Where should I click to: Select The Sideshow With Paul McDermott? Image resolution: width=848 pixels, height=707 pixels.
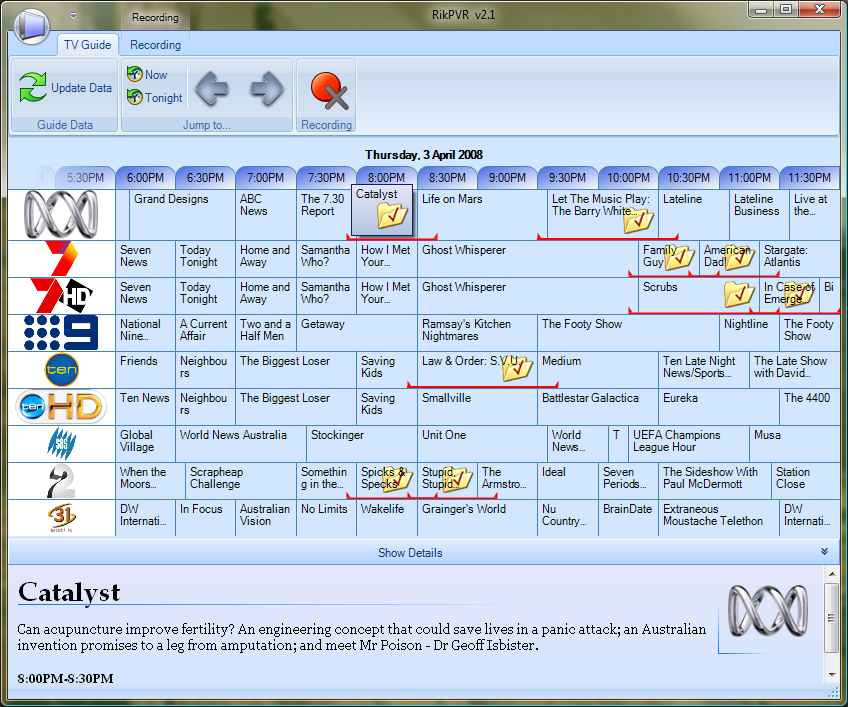pyautogui.click(x=715, y=480)
